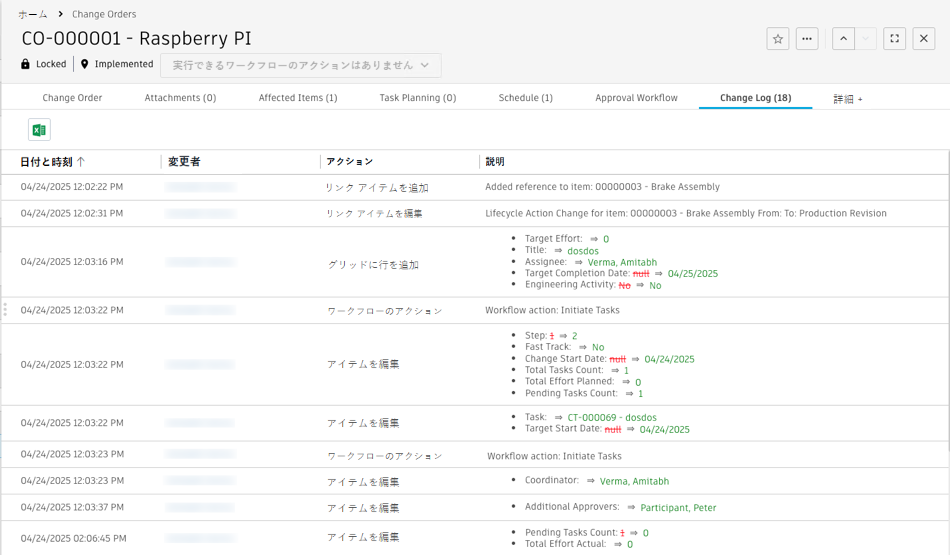950x555 pixels.
Task: Click 'Lifecycle Action Change for item' description
Action: click(686, 213)
